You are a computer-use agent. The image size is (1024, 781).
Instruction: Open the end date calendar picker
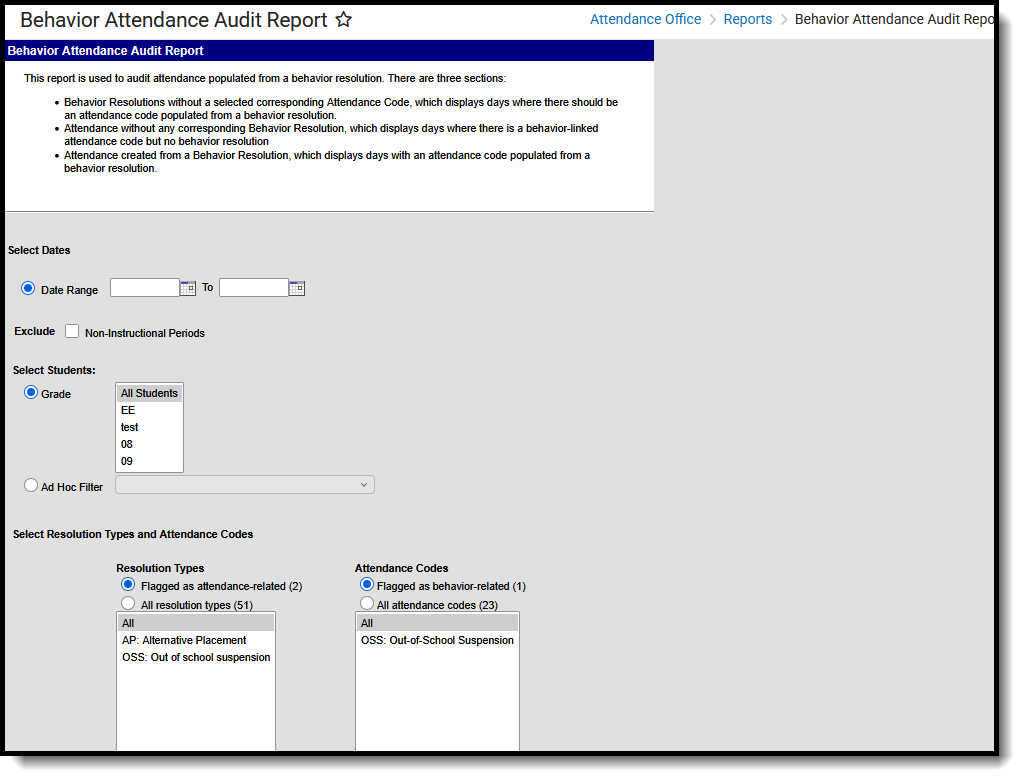pyautogui.click(x=297, y=288)
